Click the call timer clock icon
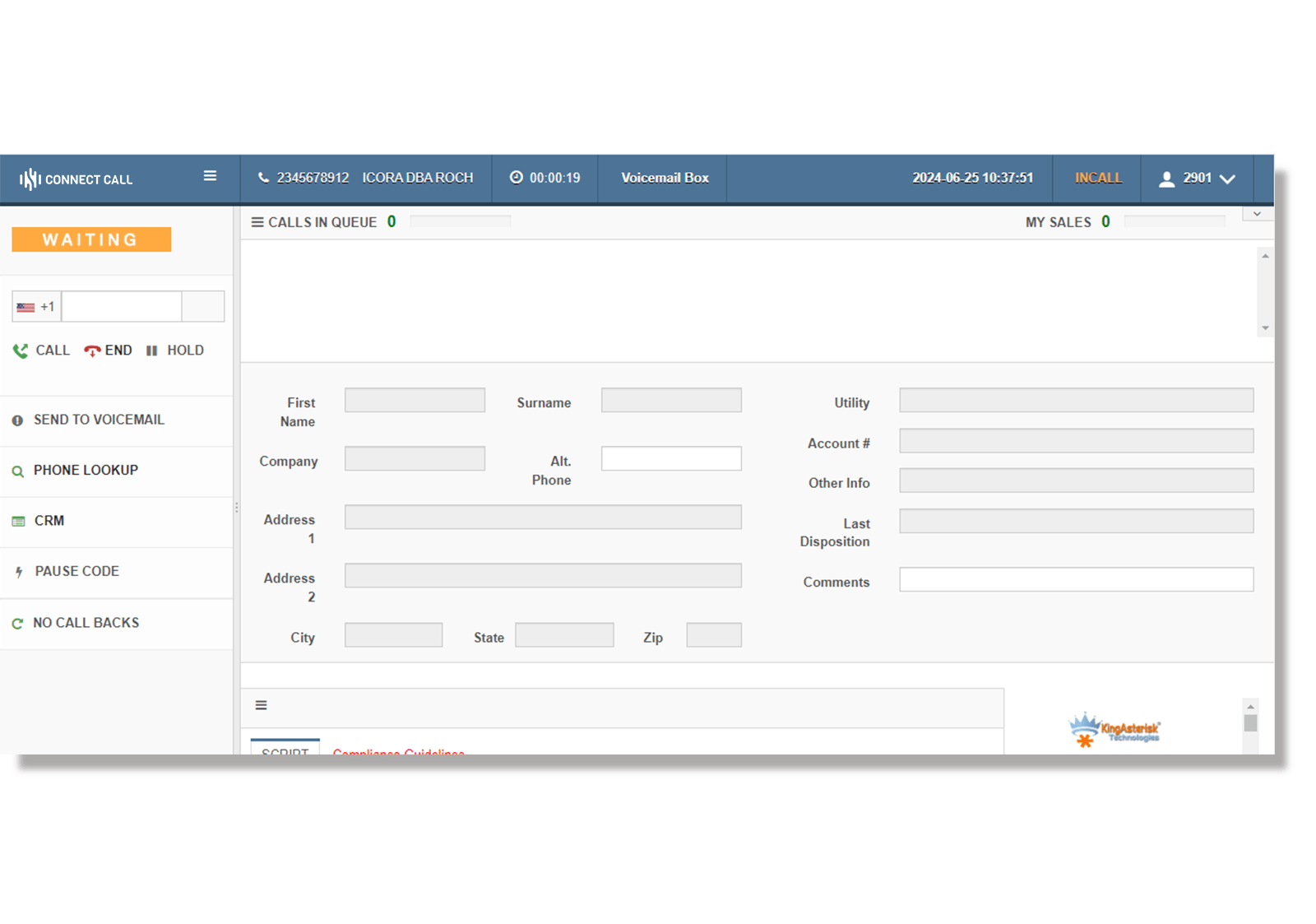 [x=517, y=178]
